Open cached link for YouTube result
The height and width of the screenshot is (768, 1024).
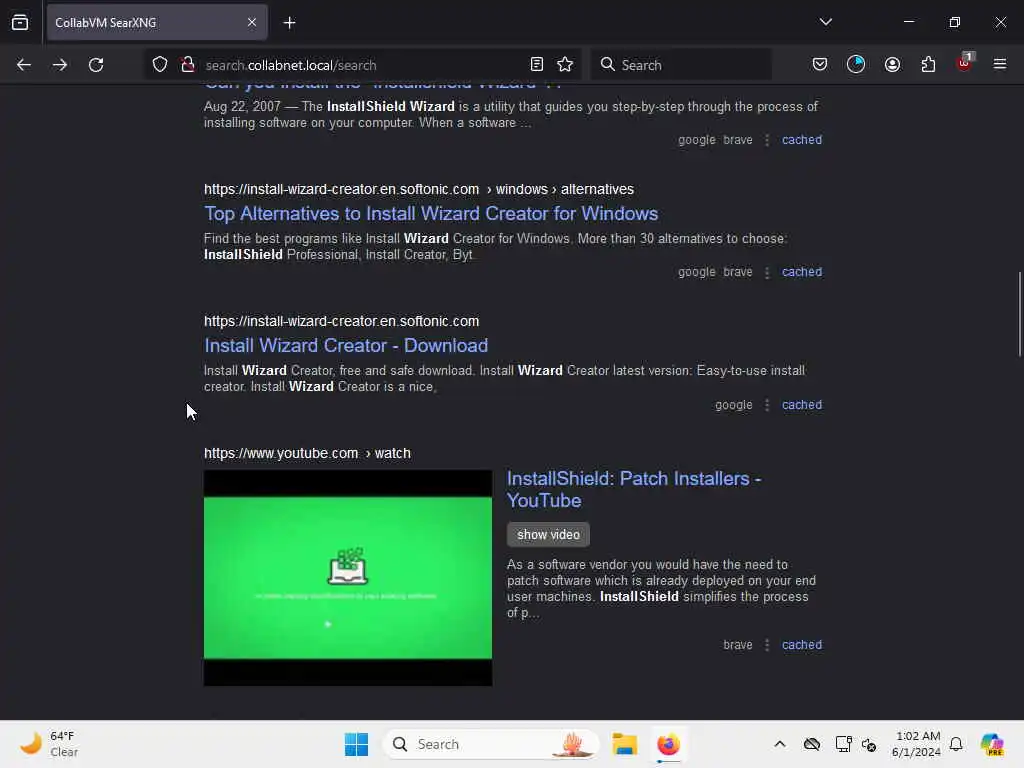[802, 645]
